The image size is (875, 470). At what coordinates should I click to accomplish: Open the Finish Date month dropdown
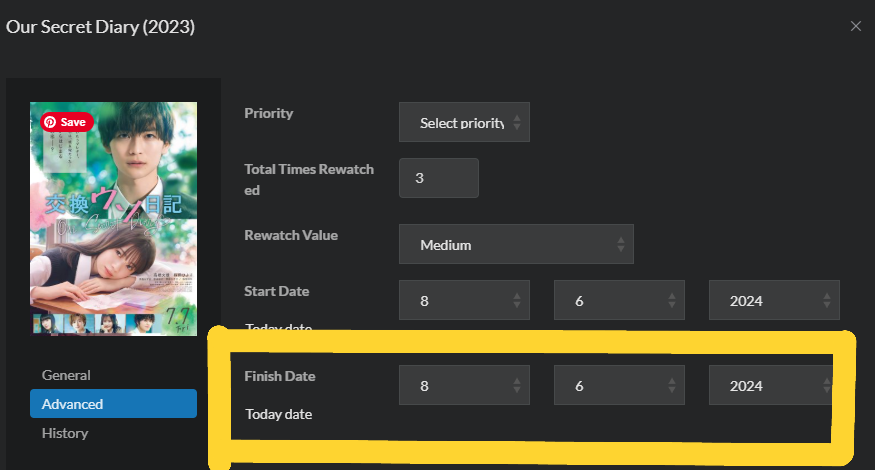464,385
